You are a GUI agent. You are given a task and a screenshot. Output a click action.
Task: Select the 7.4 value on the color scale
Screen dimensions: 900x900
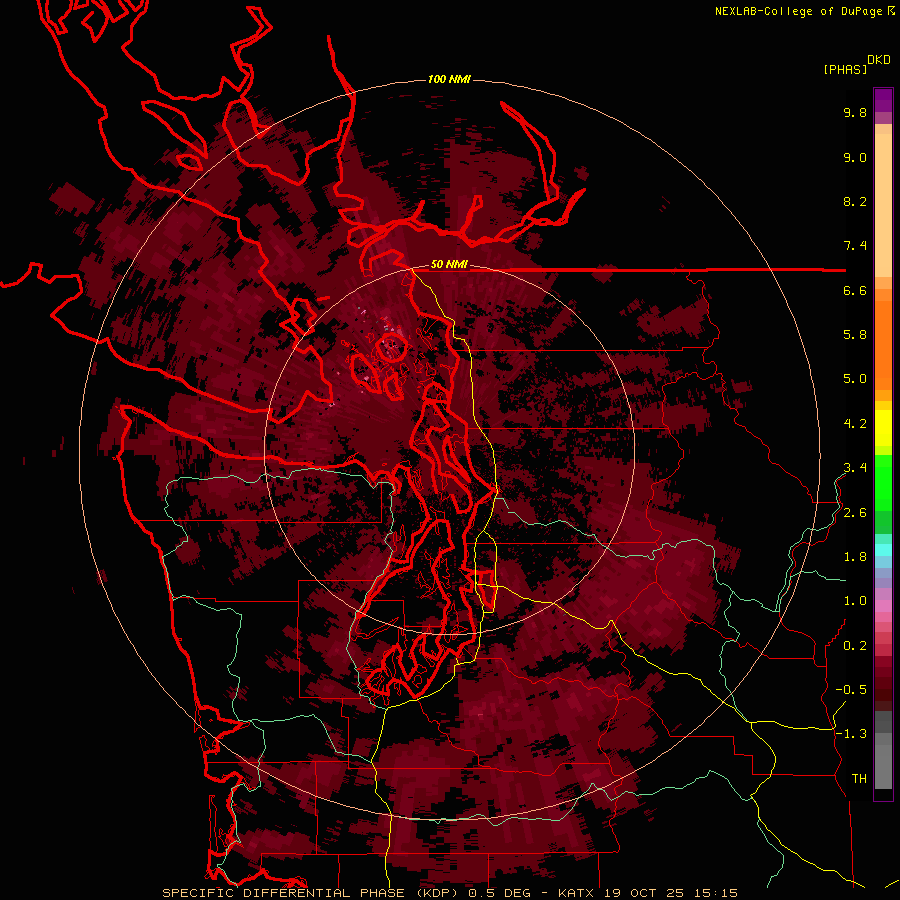point(855,246)
